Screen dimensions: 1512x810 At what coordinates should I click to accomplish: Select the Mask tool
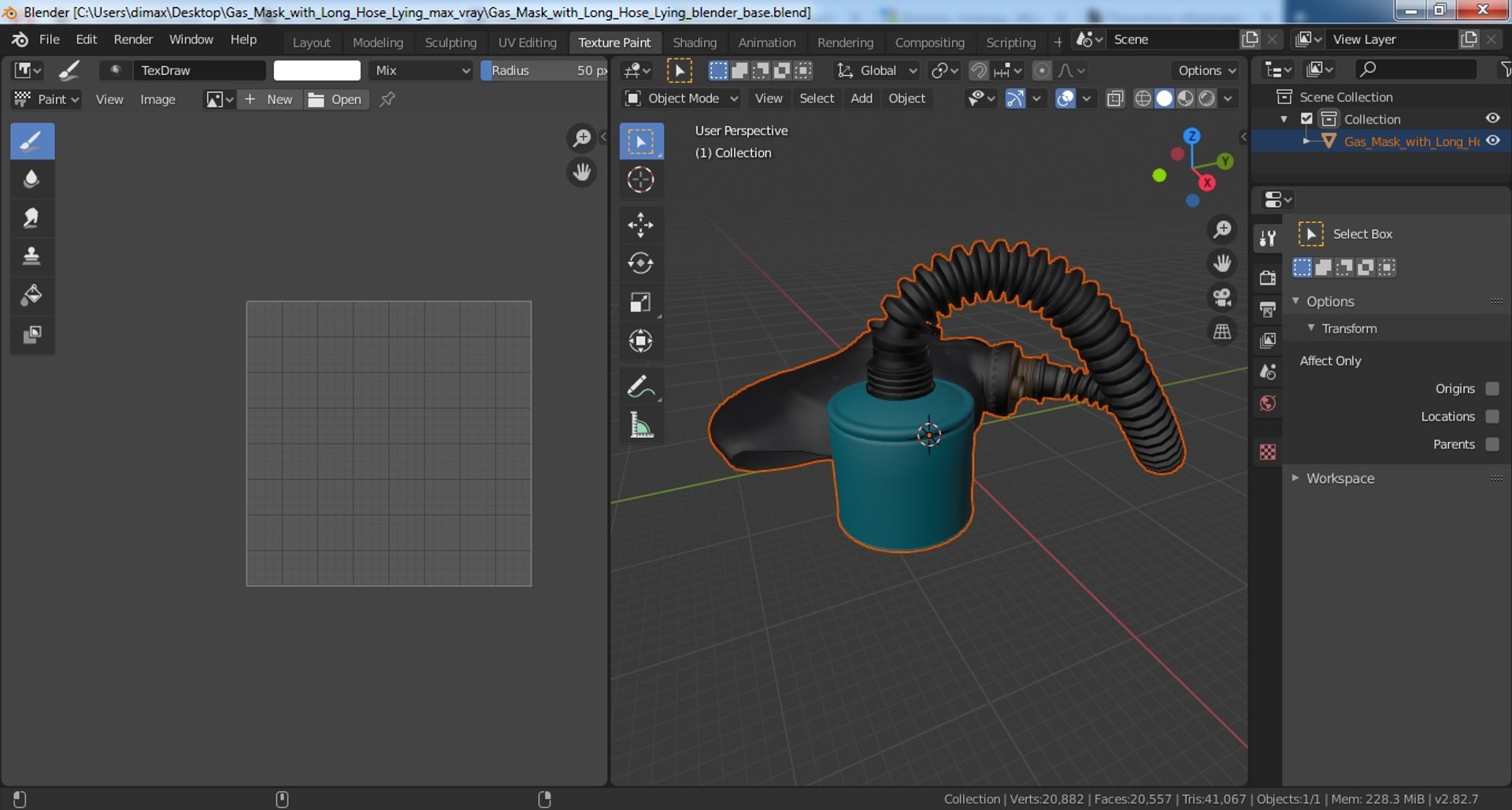pos(32,334)
